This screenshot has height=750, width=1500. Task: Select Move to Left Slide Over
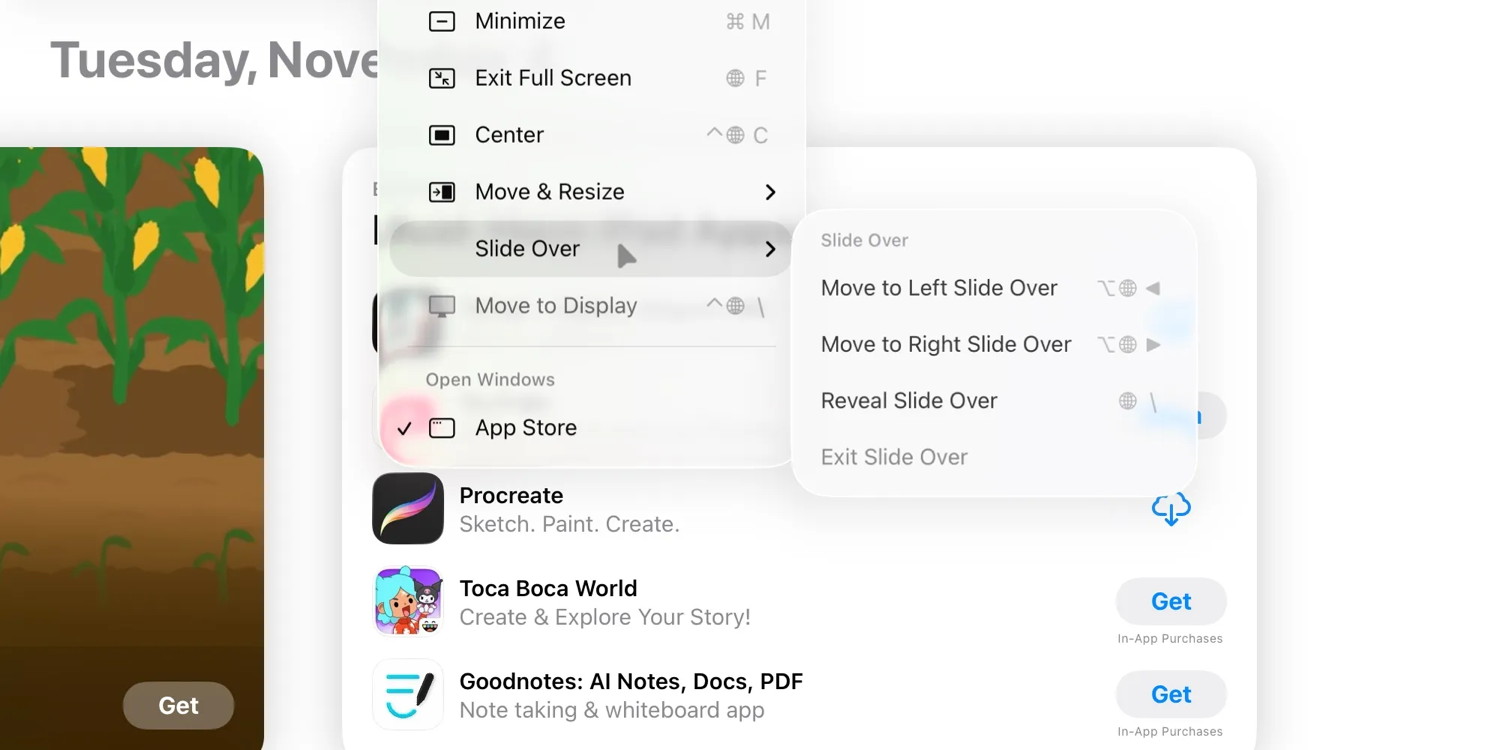coord(938,287)
